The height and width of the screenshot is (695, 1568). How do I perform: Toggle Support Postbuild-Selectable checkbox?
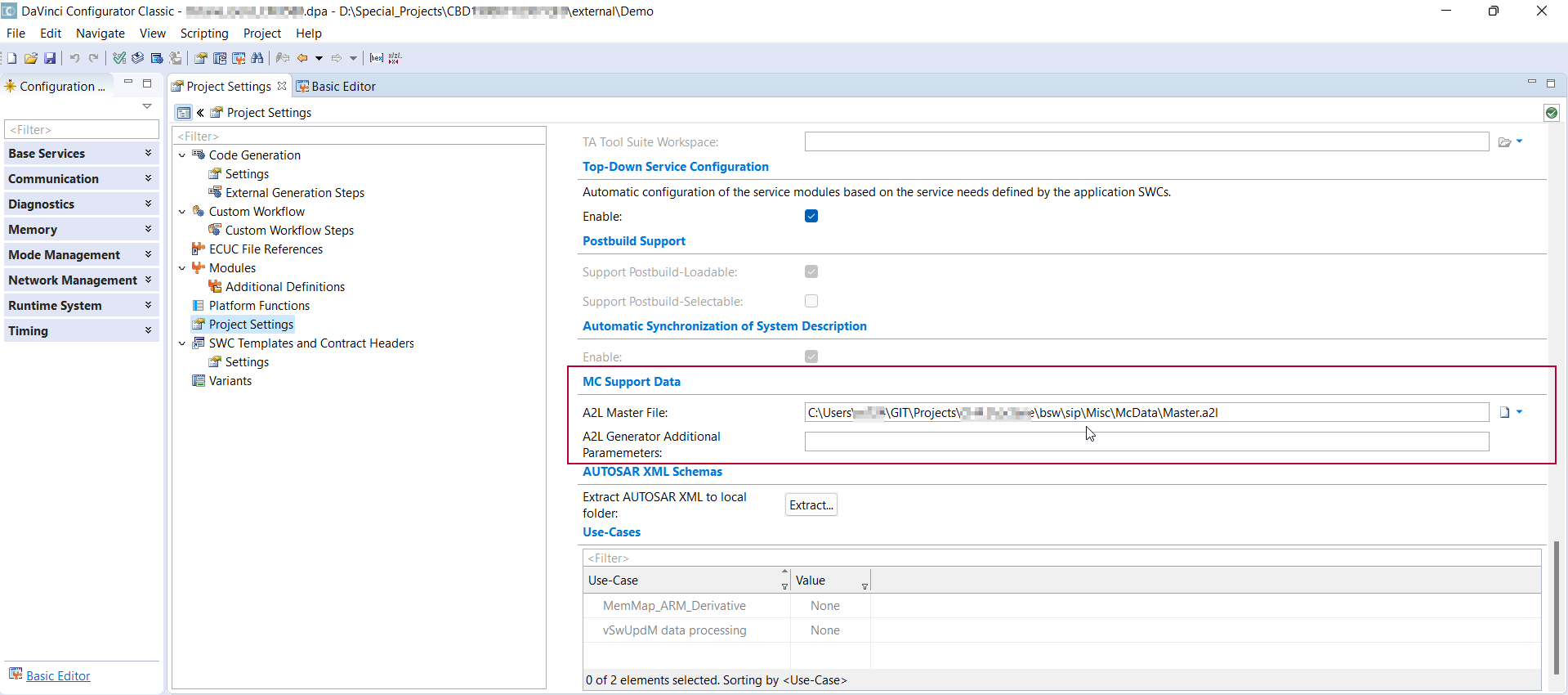(811, 301)
